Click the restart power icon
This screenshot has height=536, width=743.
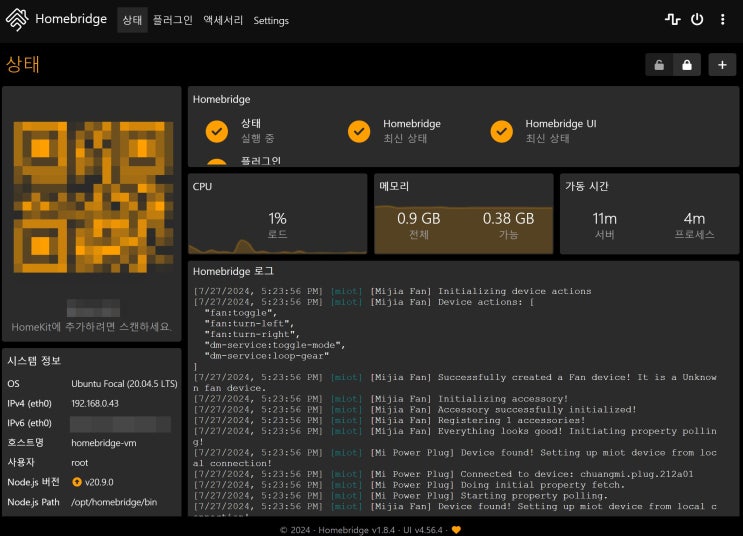pyautogui.click(x=697, y=19)
